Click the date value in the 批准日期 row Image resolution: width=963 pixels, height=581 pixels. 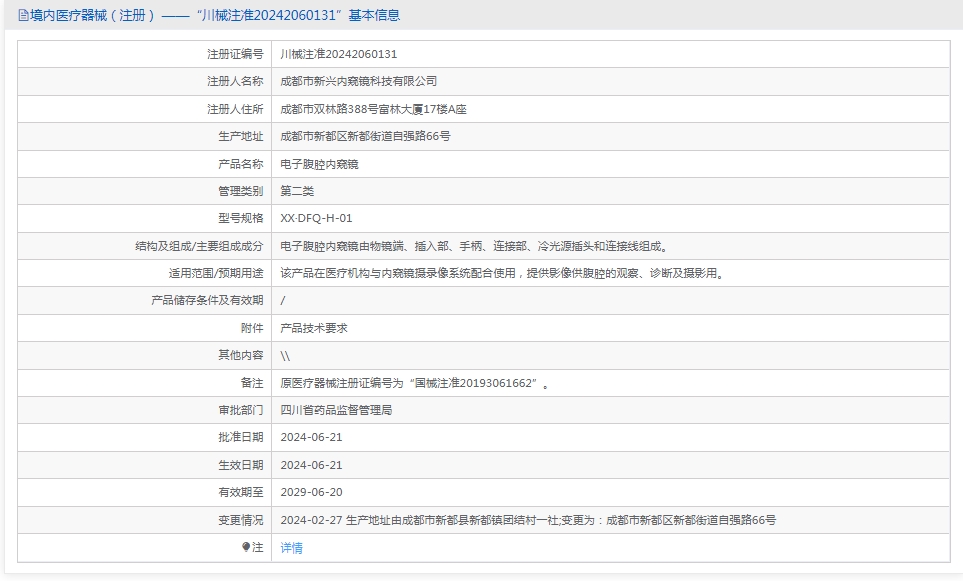(x=311, y=437)
